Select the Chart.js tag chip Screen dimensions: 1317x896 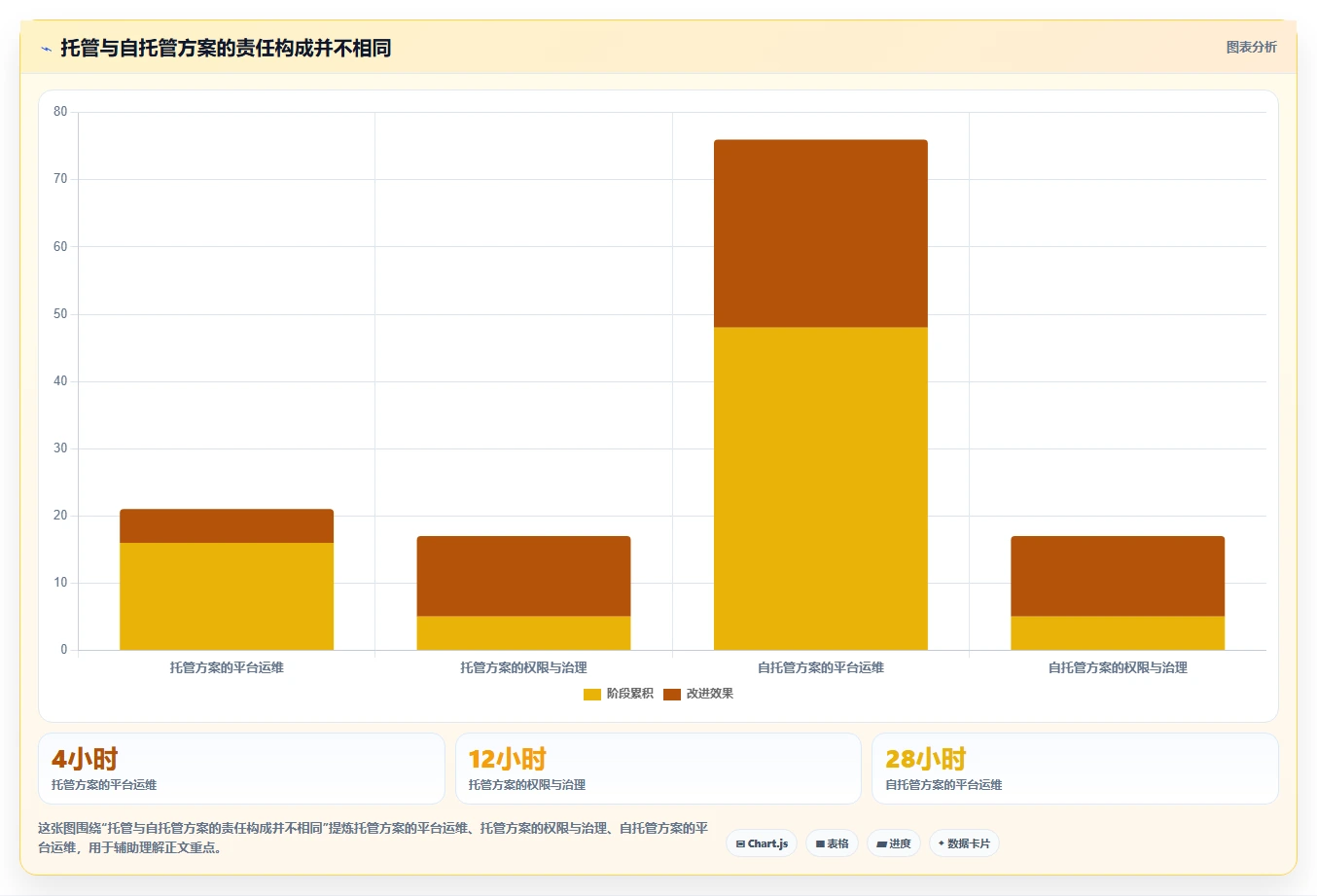(x=762, y=843)
